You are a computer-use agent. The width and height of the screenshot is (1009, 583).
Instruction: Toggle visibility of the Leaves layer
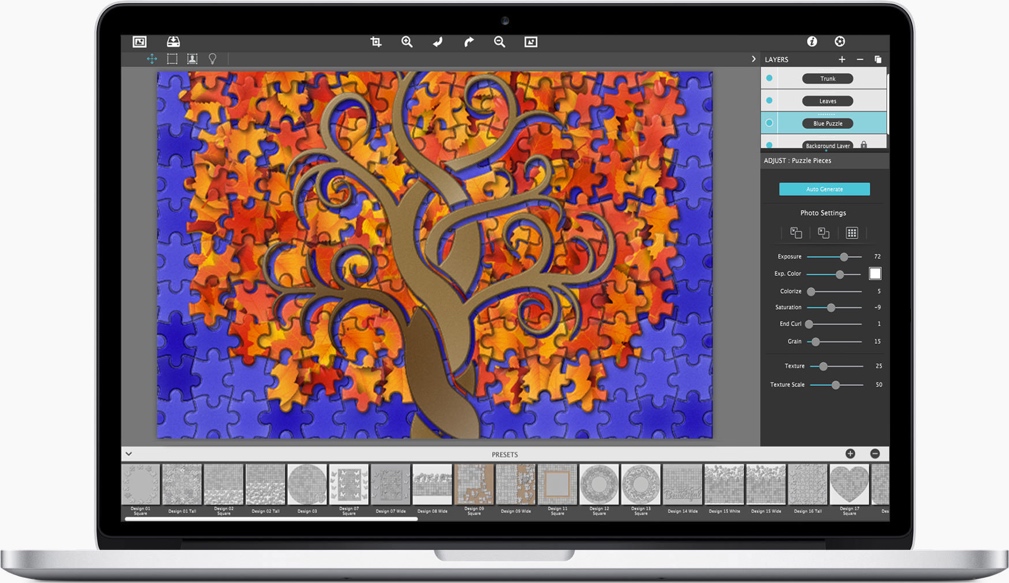coord(770,100)
